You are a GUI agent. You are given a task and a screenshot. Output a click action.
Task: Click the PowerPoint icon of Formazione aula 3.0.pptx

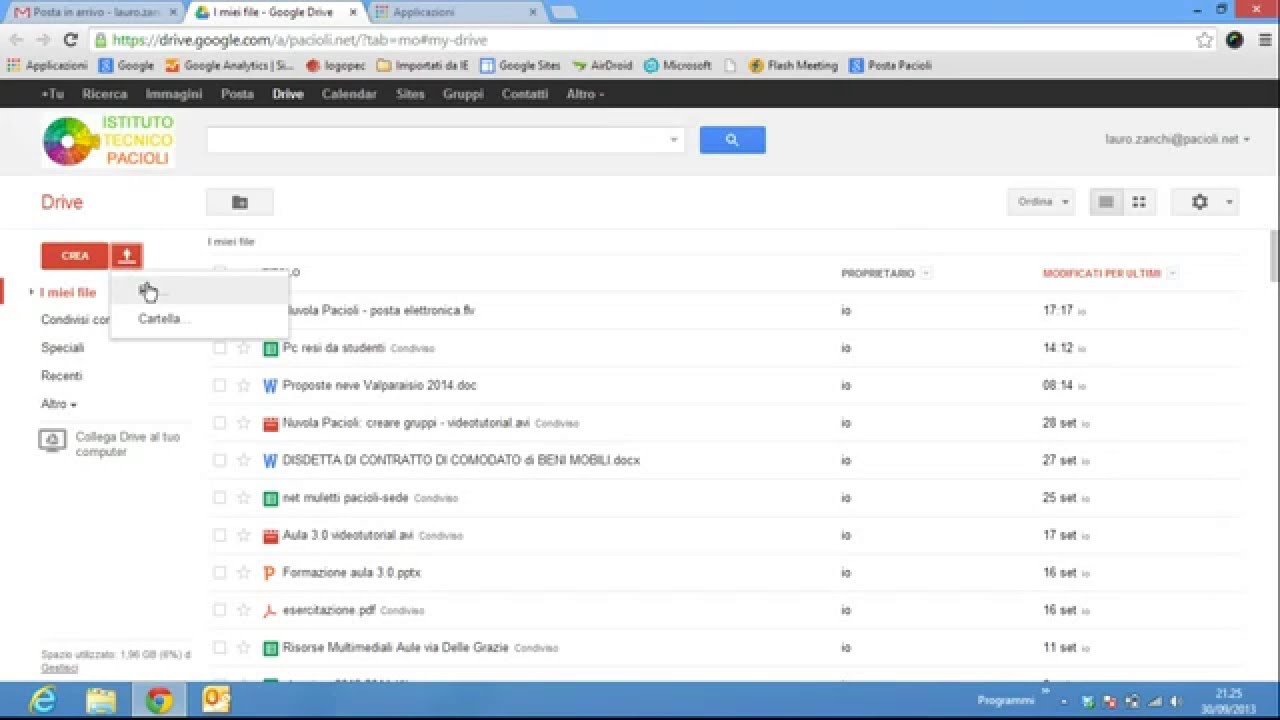click(x=270, y=573)
